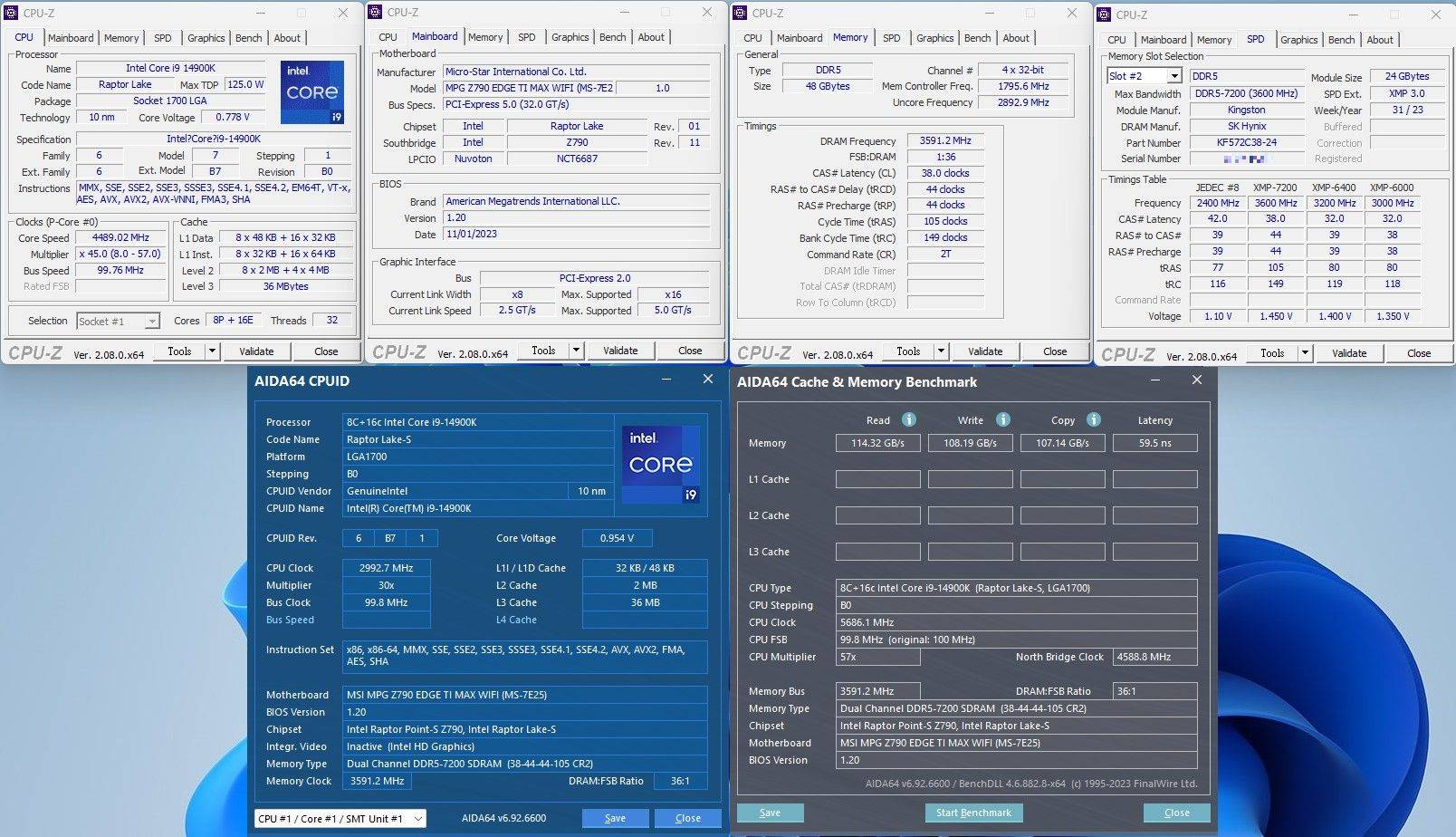
Task: Click the CPU-Z title icon in SPD window
Action: click(1104, 14)
